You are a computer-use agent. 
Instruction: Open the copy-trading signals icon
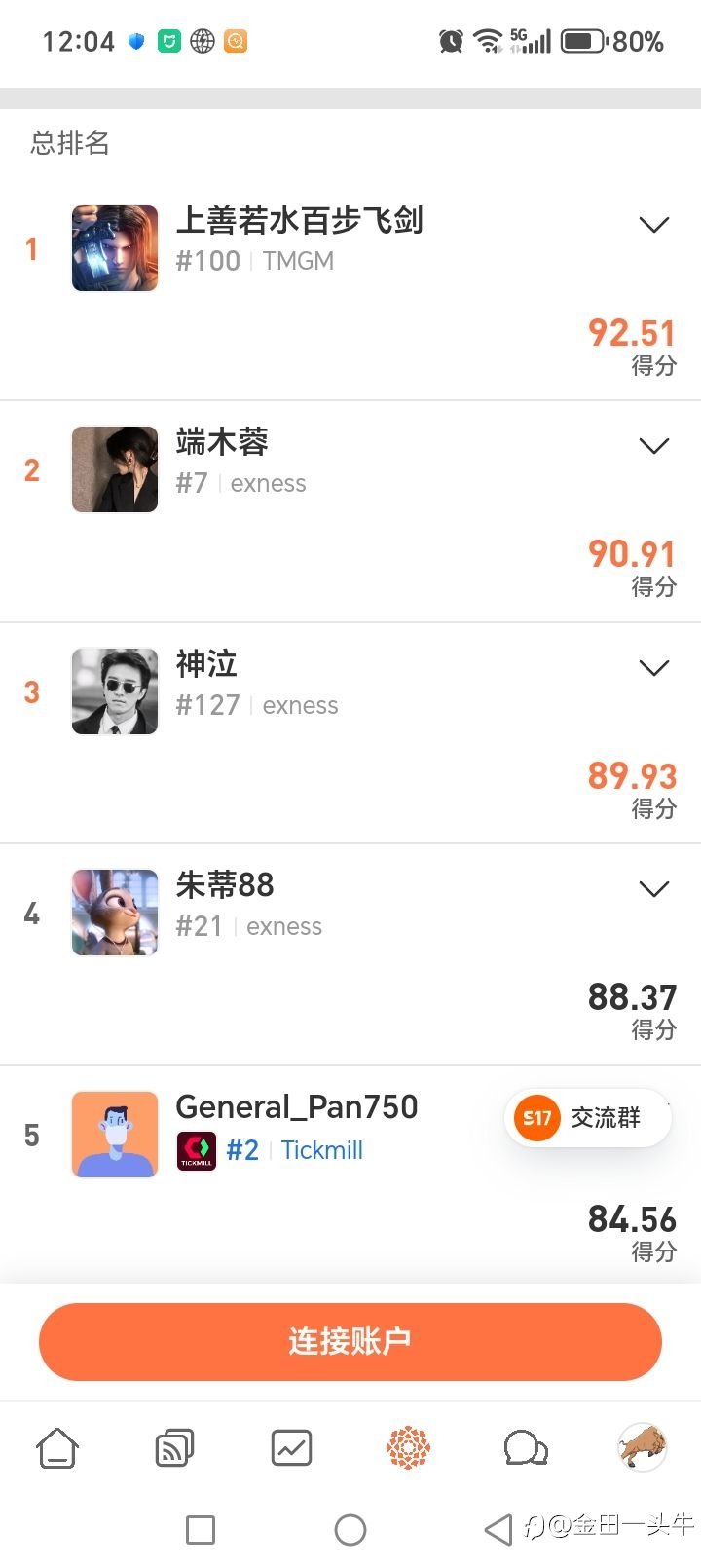point(174,1448)
